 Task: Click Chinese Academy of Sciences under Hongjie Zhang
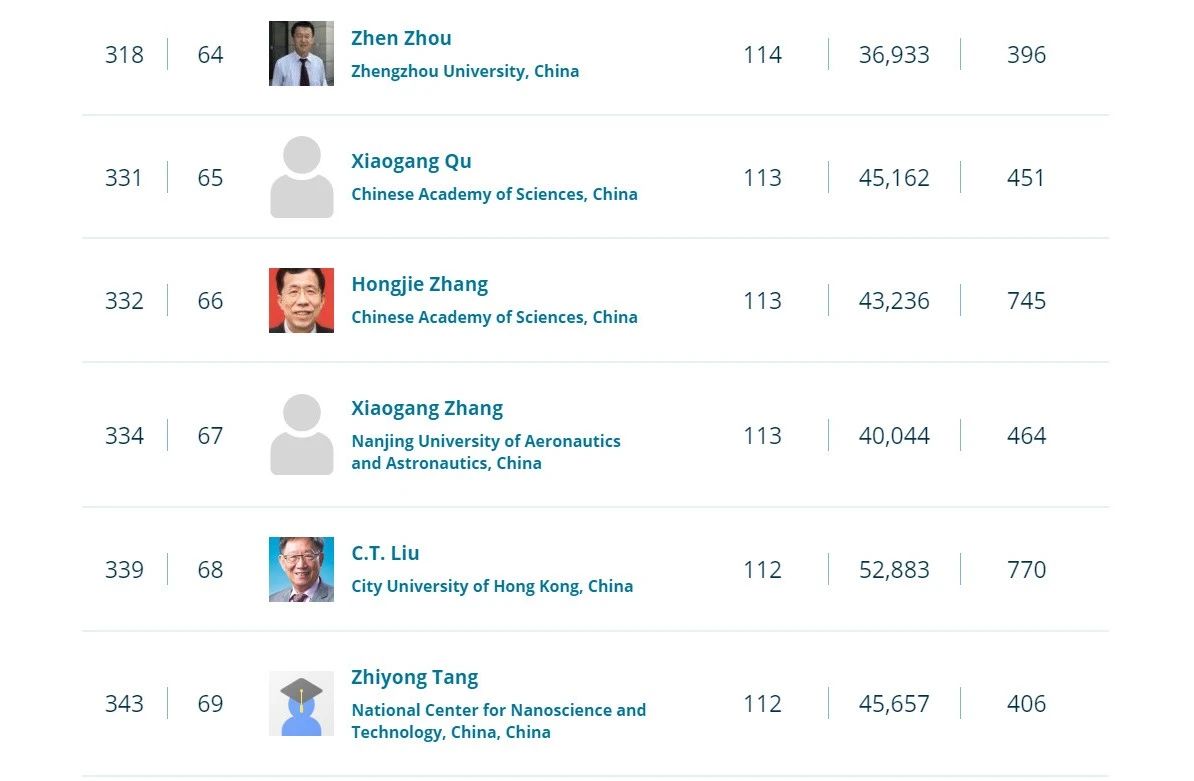coord(494,317)
